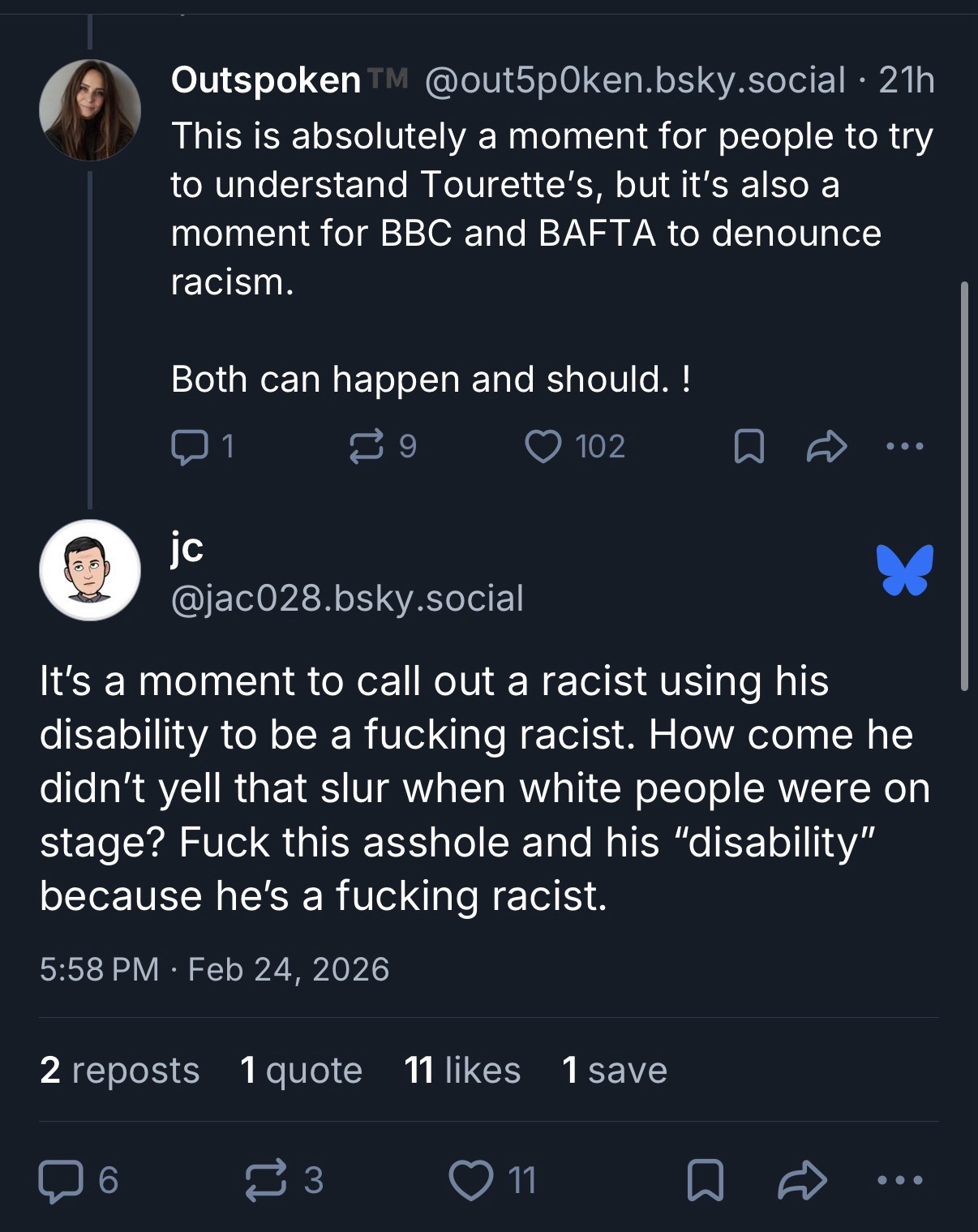Open more options on Outspoken's post
Image resolution: width=978 pixels, height=1232 pixels.
(x=904, y=447)
